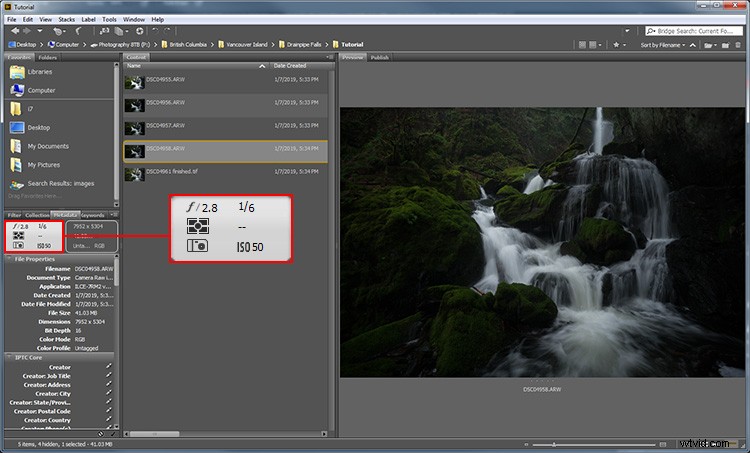750x453 pixels.
Task: Toggle ascending sort order arrow
Action: point(692,44)
